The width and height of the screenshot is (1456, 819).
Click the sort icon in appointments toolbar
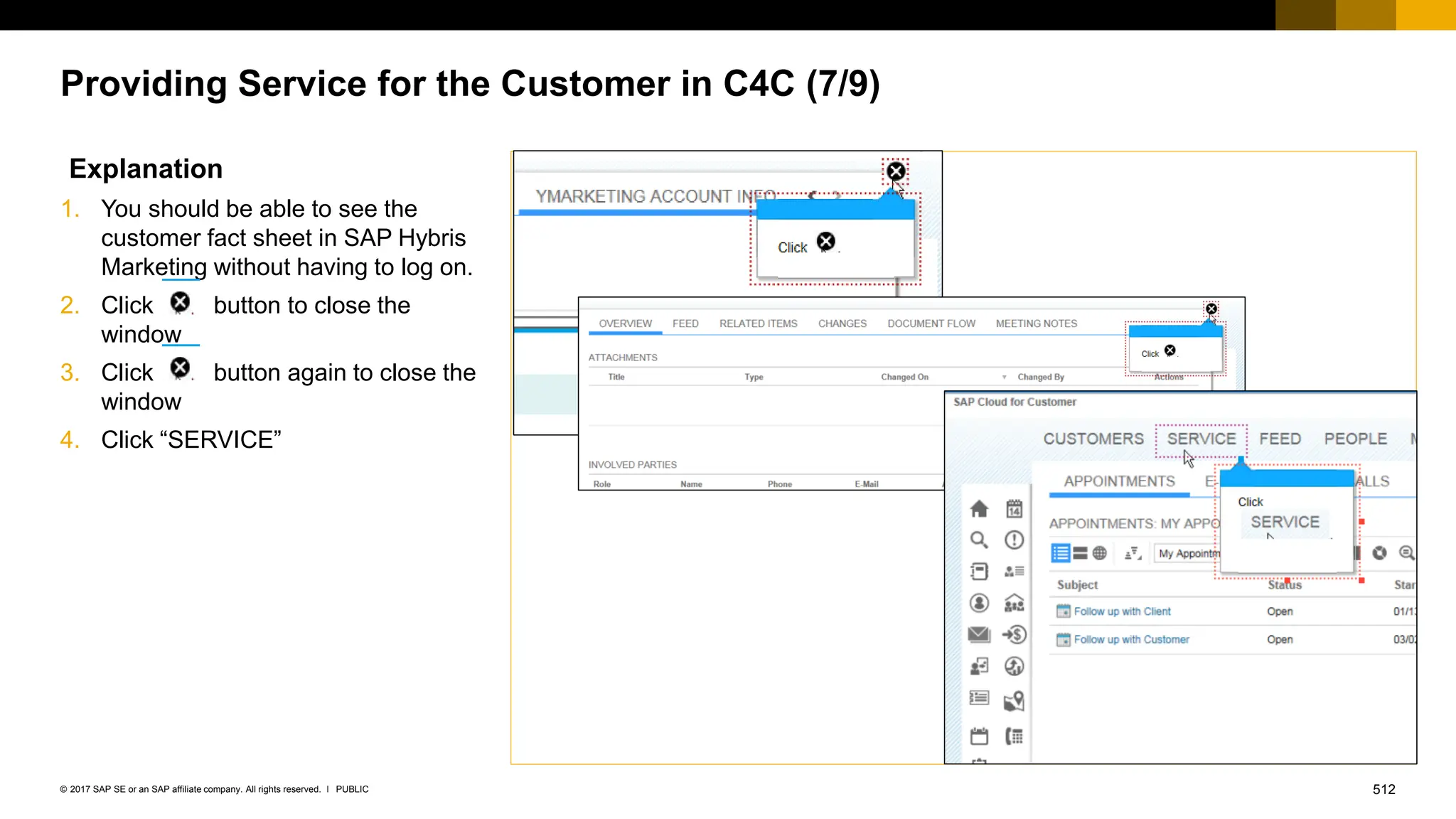click(1133, 553)
